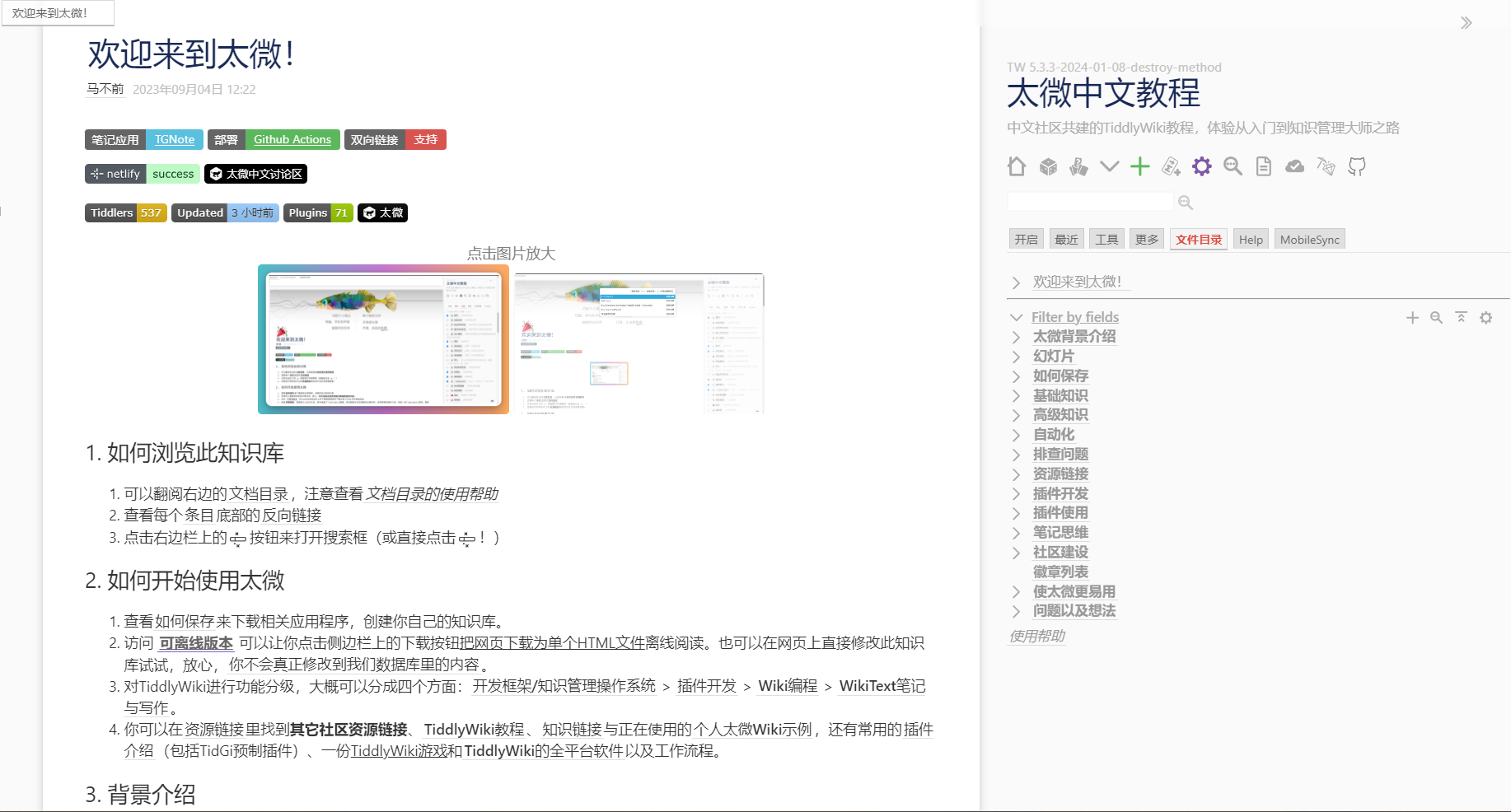
Task: Open control panel purple gear icon
Action: [x=1202, y=167]
